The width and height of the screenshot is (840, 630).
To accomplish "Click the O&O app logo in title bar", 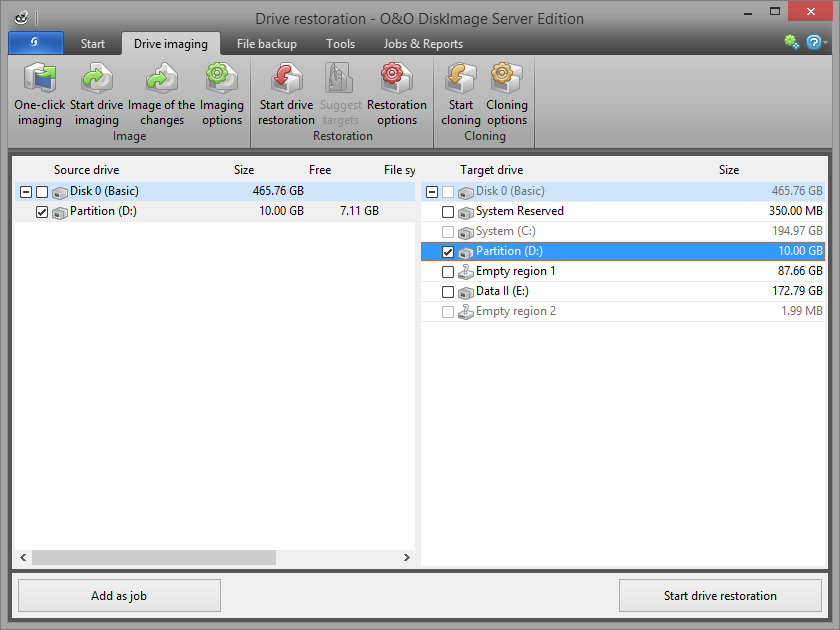I will coord(21,18).
